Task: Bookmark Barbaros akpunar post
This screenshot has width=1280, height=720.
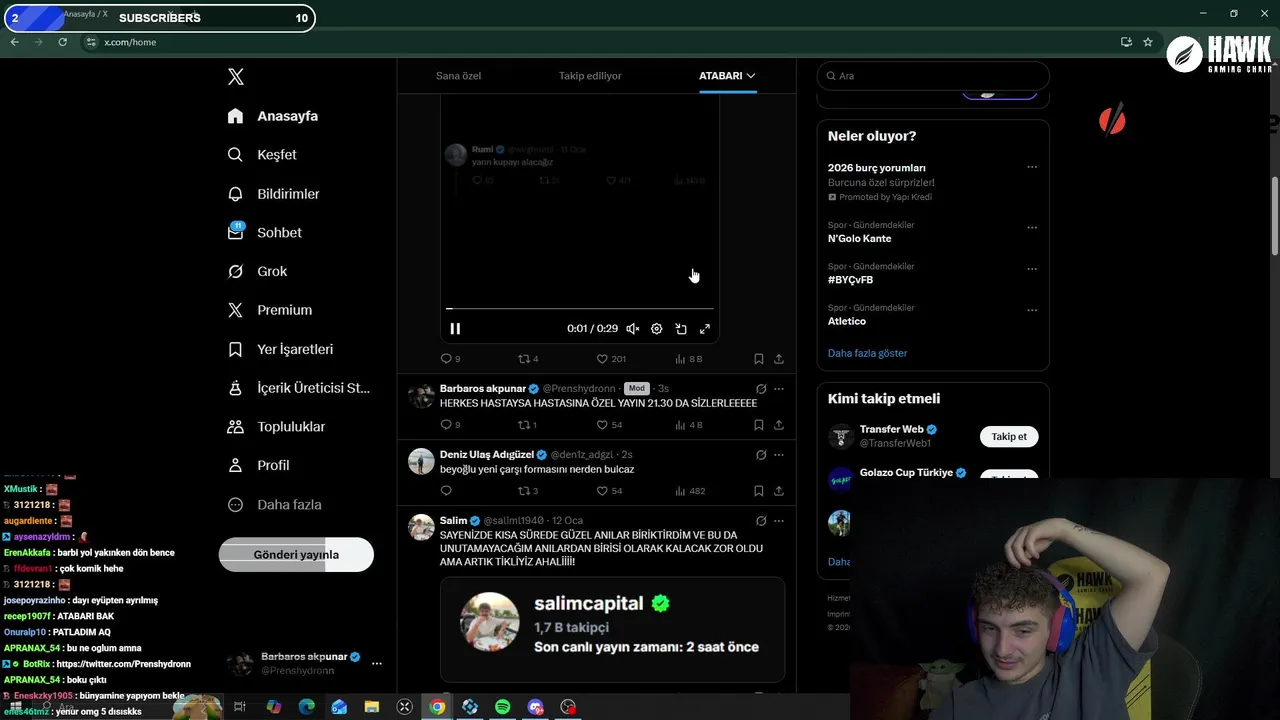Action: (759, 425)
